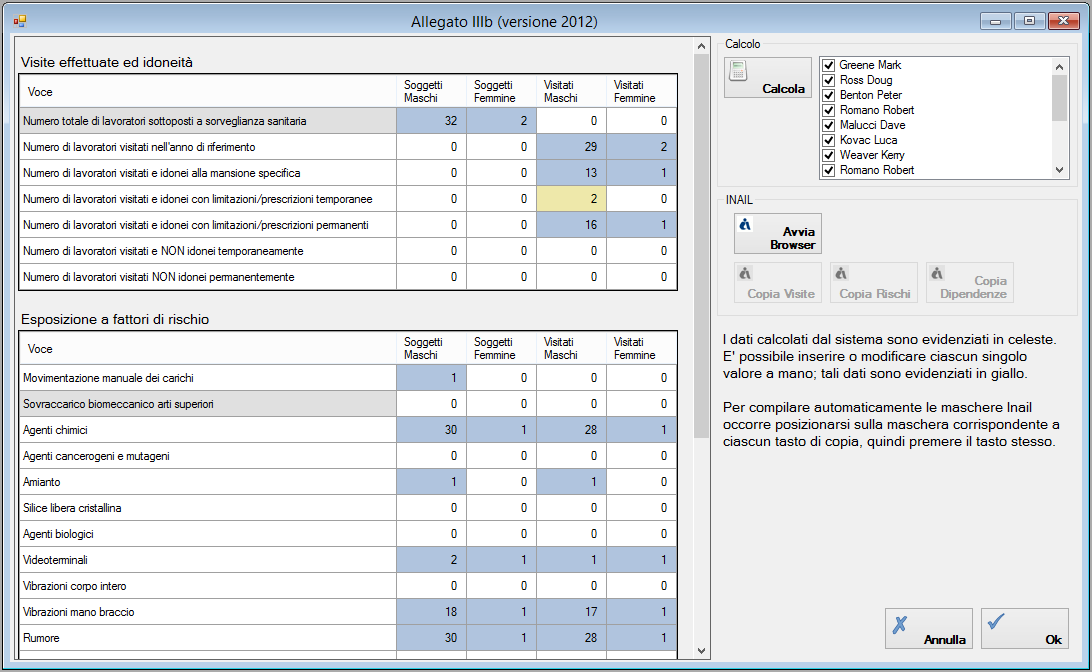
Task: Select the 'Agenti cancerogeni e mutageni' row
Action: click(348, 456)
